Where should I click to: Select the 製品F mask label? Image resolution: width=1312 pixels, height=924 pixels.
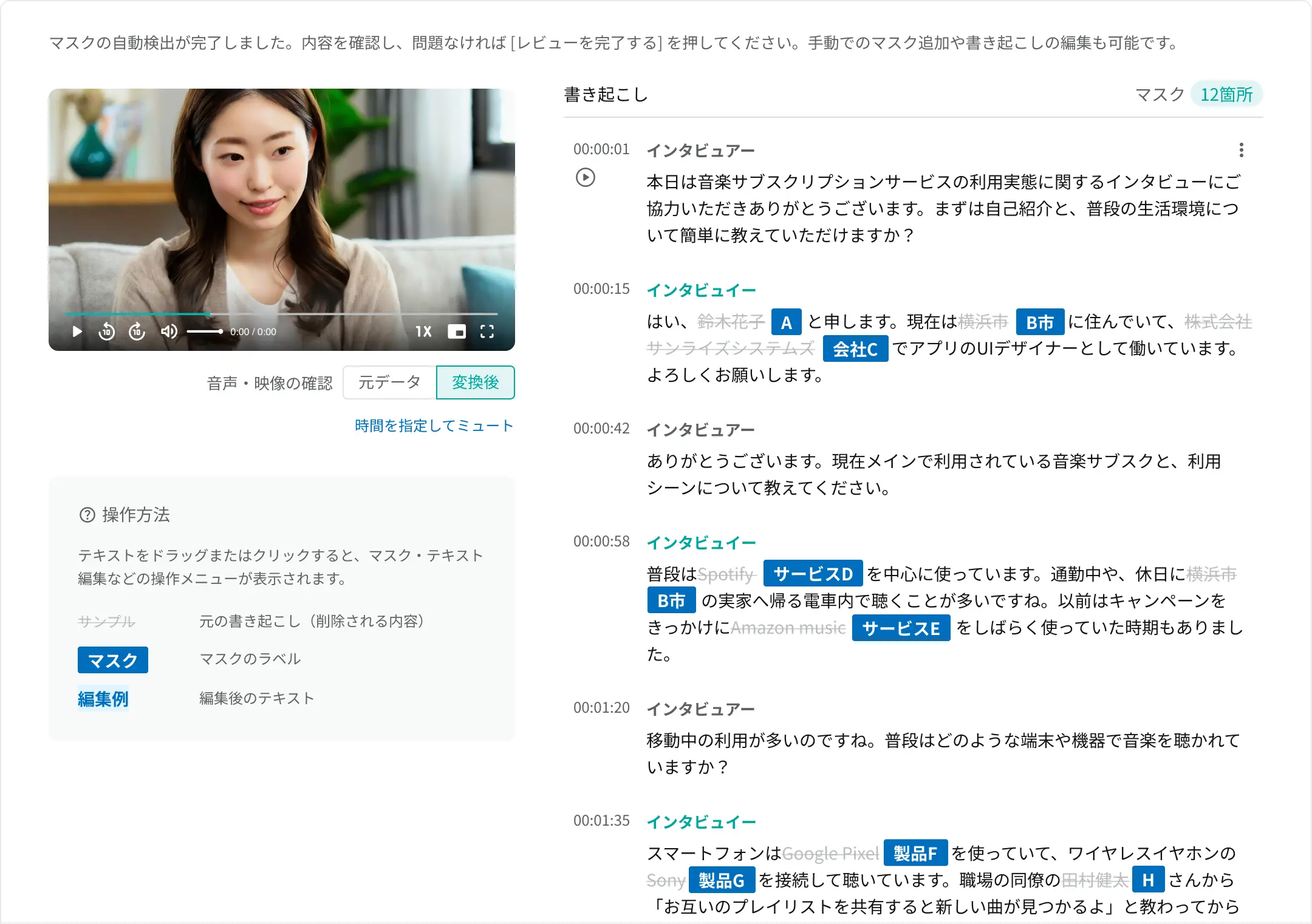(916, 853)
